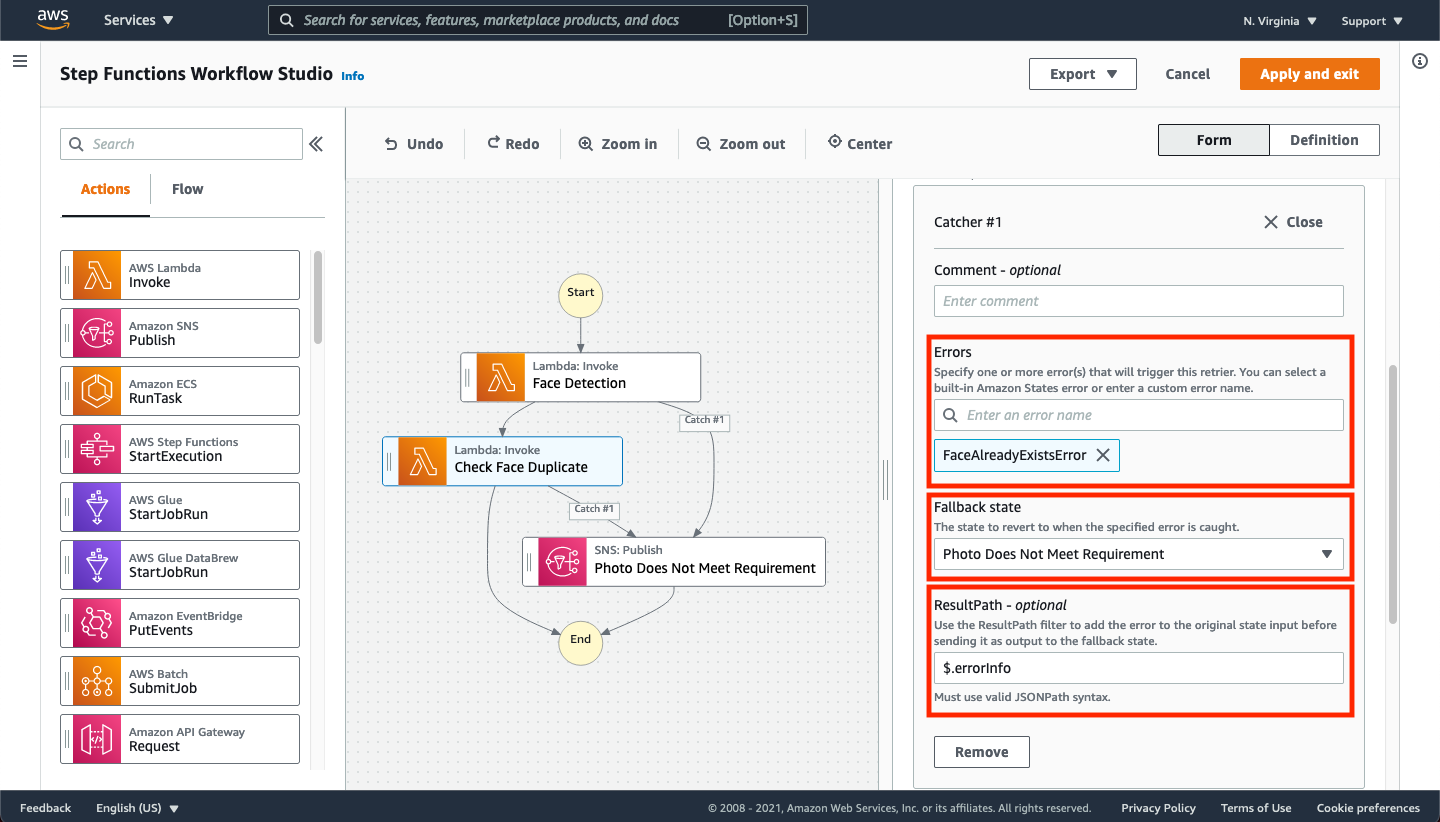Select the Glue DataBrew StartJobRun icon

coord(97,565)
